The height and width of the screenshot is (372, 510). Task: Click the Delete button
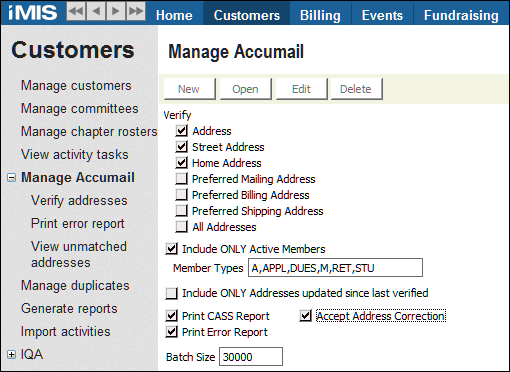(x=356, y=89)
